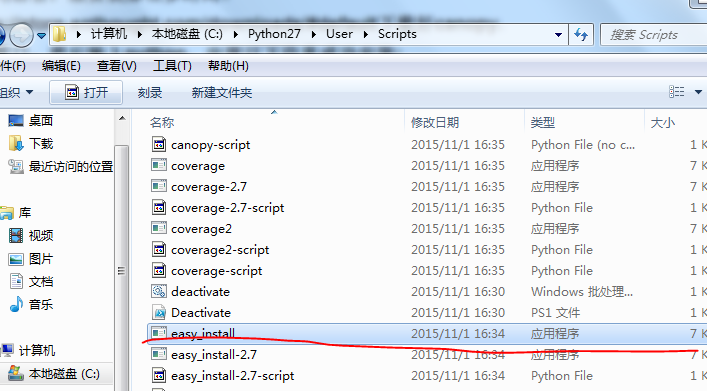
Task: Select the coverage-2.7 application icon
Action: (159, 186)
